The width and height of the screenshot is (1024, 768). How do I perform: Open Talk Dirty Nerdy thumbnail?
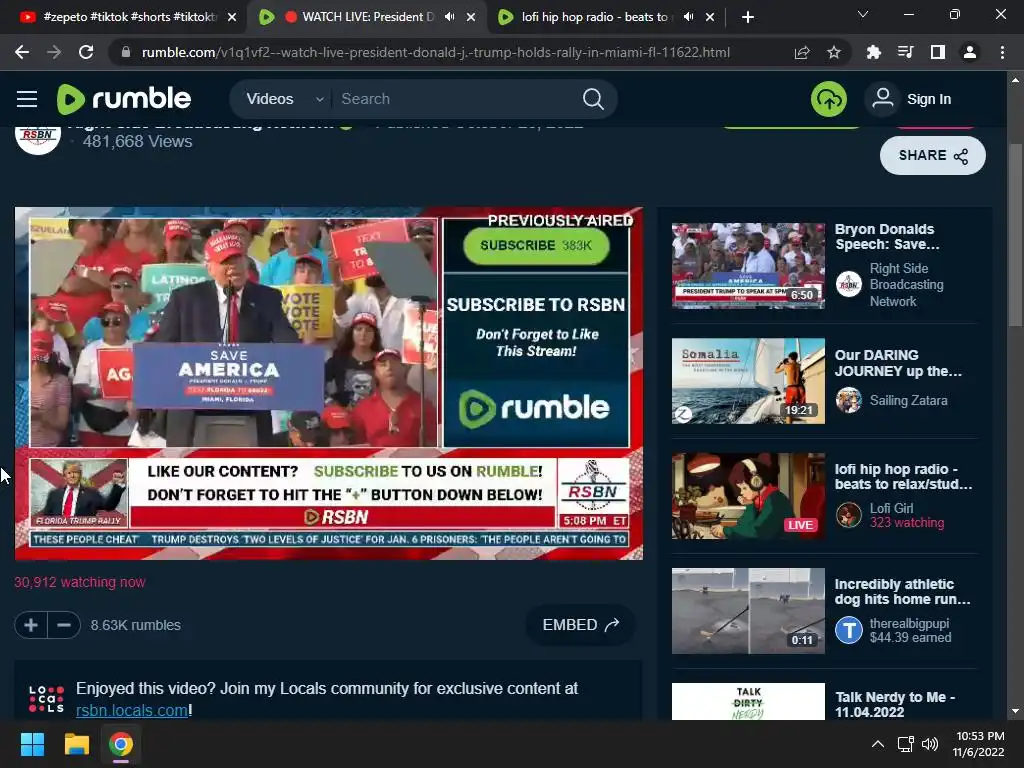(748, 701)
